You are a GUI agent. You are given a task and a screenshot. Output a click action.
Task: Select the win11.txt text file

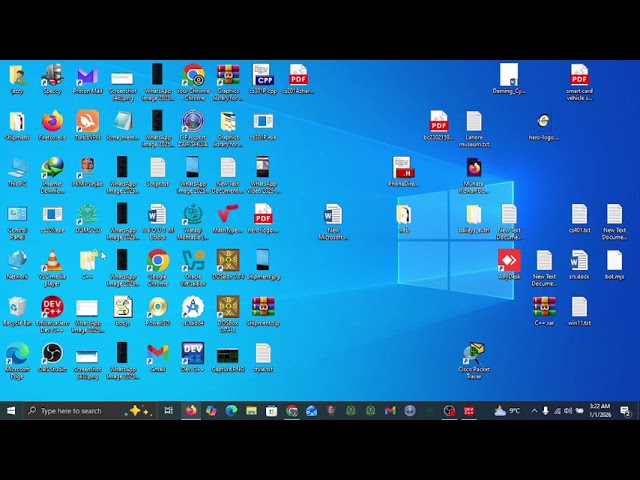(x=579, y=308)
